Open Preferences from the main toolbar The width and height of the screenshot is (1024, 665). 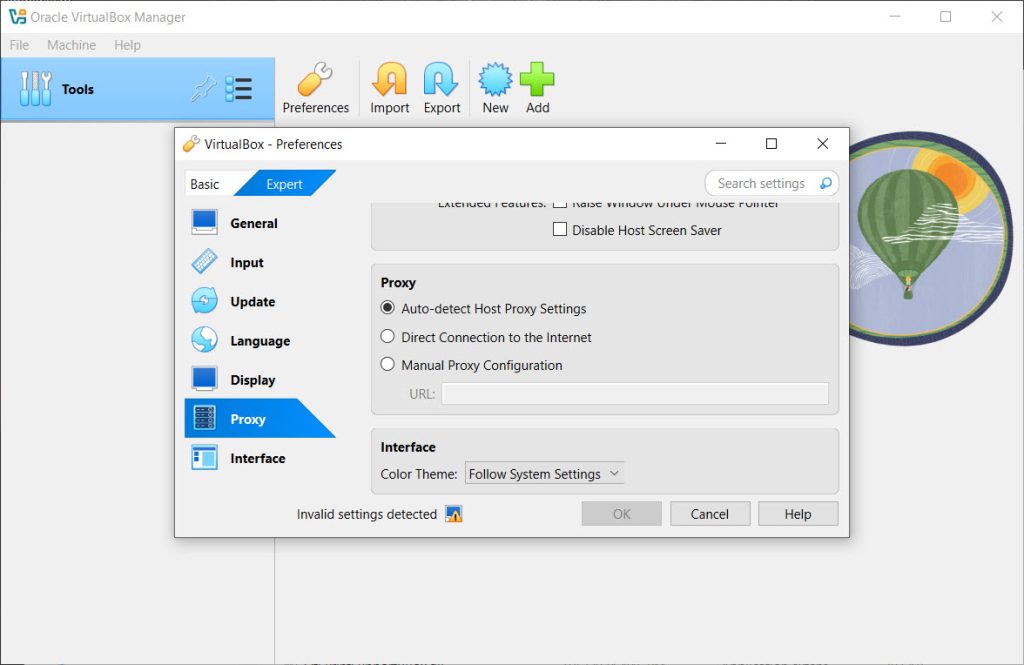tap(315, 88)
